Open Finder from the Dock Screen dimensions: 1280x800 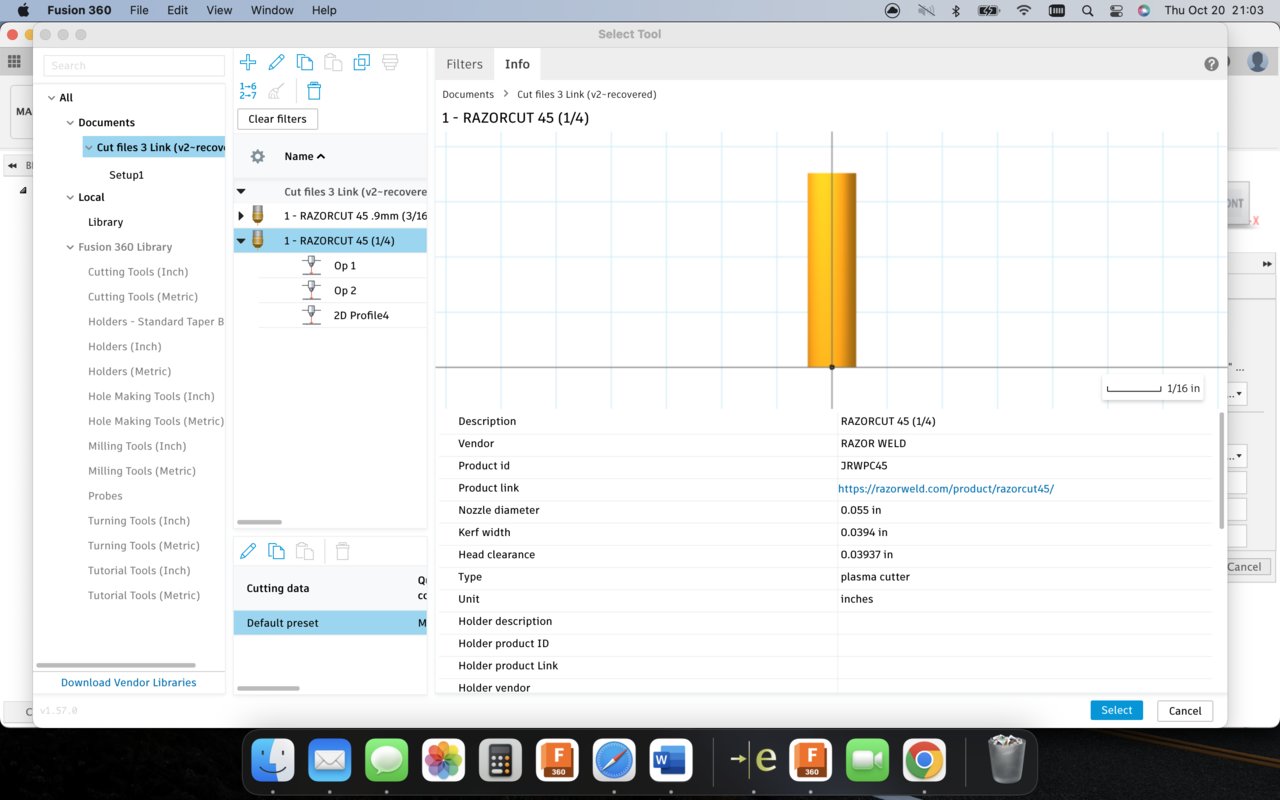(x=273, y=760)
